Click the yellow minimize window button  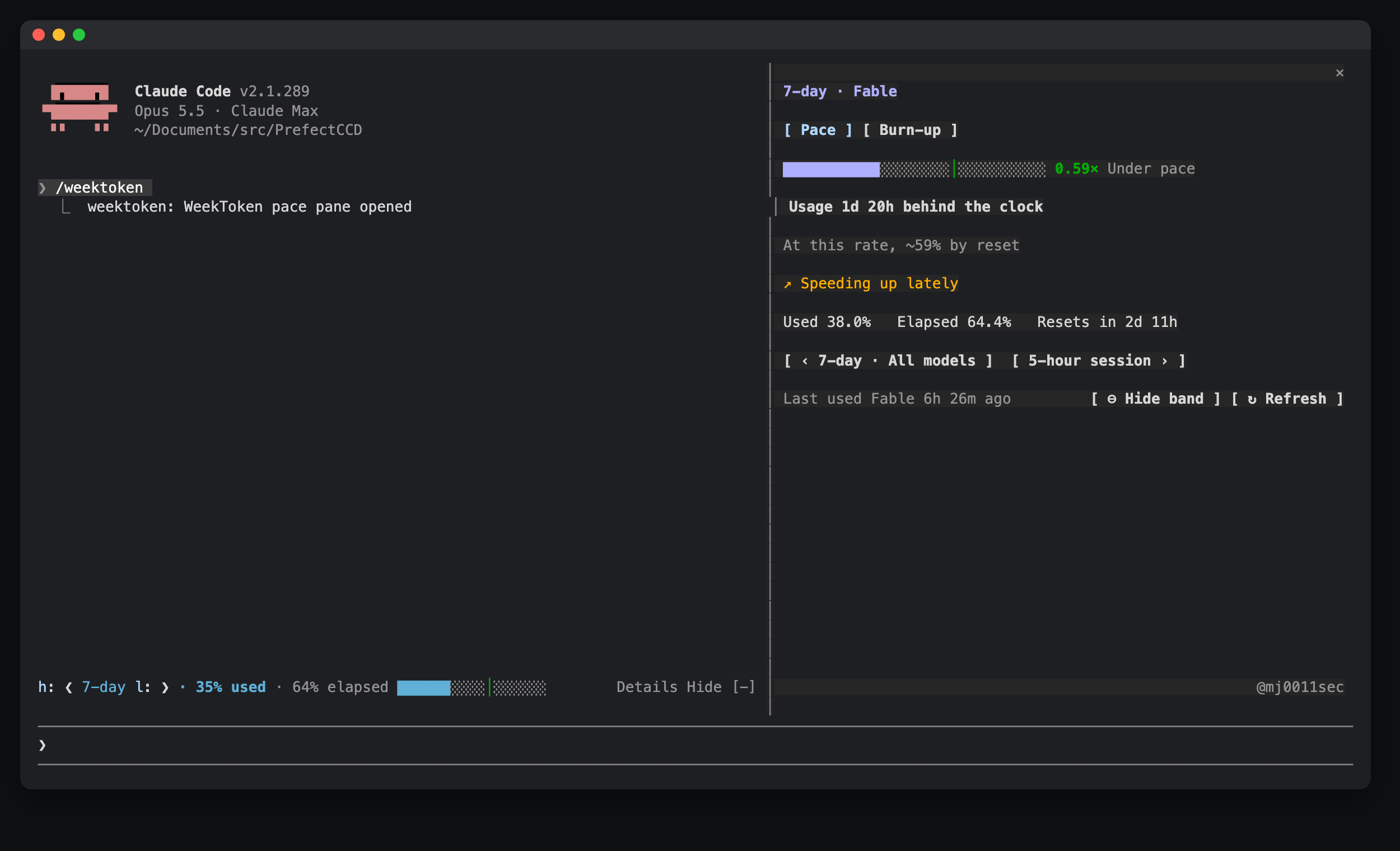59,35
